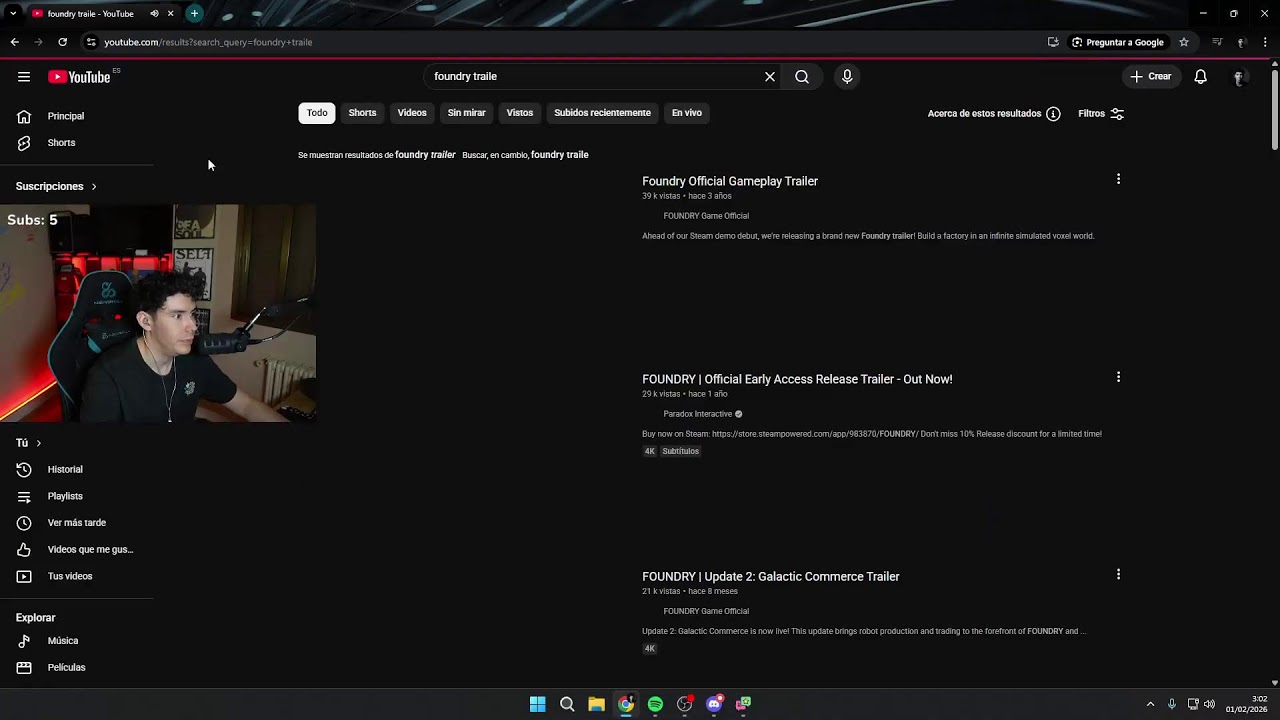Mute the YouTube tab audio
This screenshot has height=720, width=1280.
pos(154,14)
